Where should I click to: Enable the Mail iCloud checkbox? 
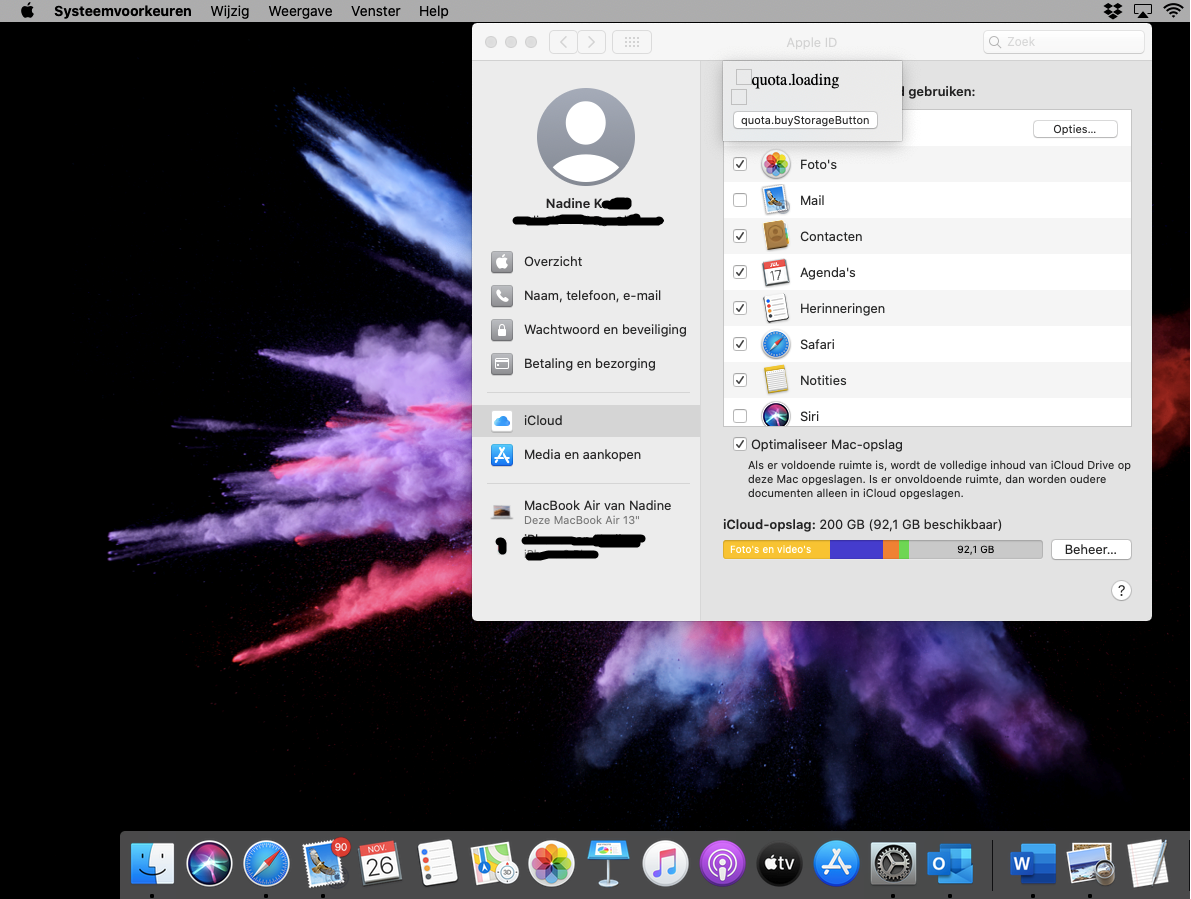pos(740,200)
